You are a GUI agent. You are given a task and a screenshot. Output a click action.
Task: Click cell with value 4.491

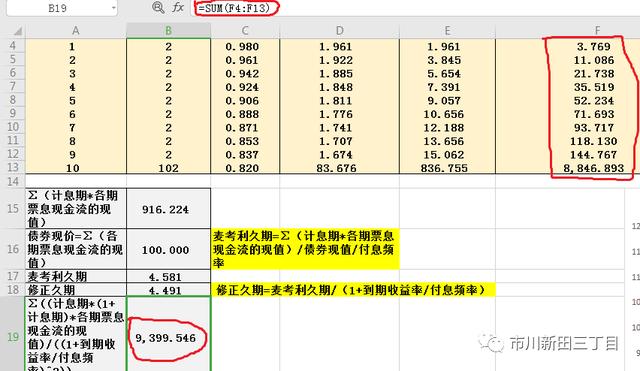[x=169, y=290]
